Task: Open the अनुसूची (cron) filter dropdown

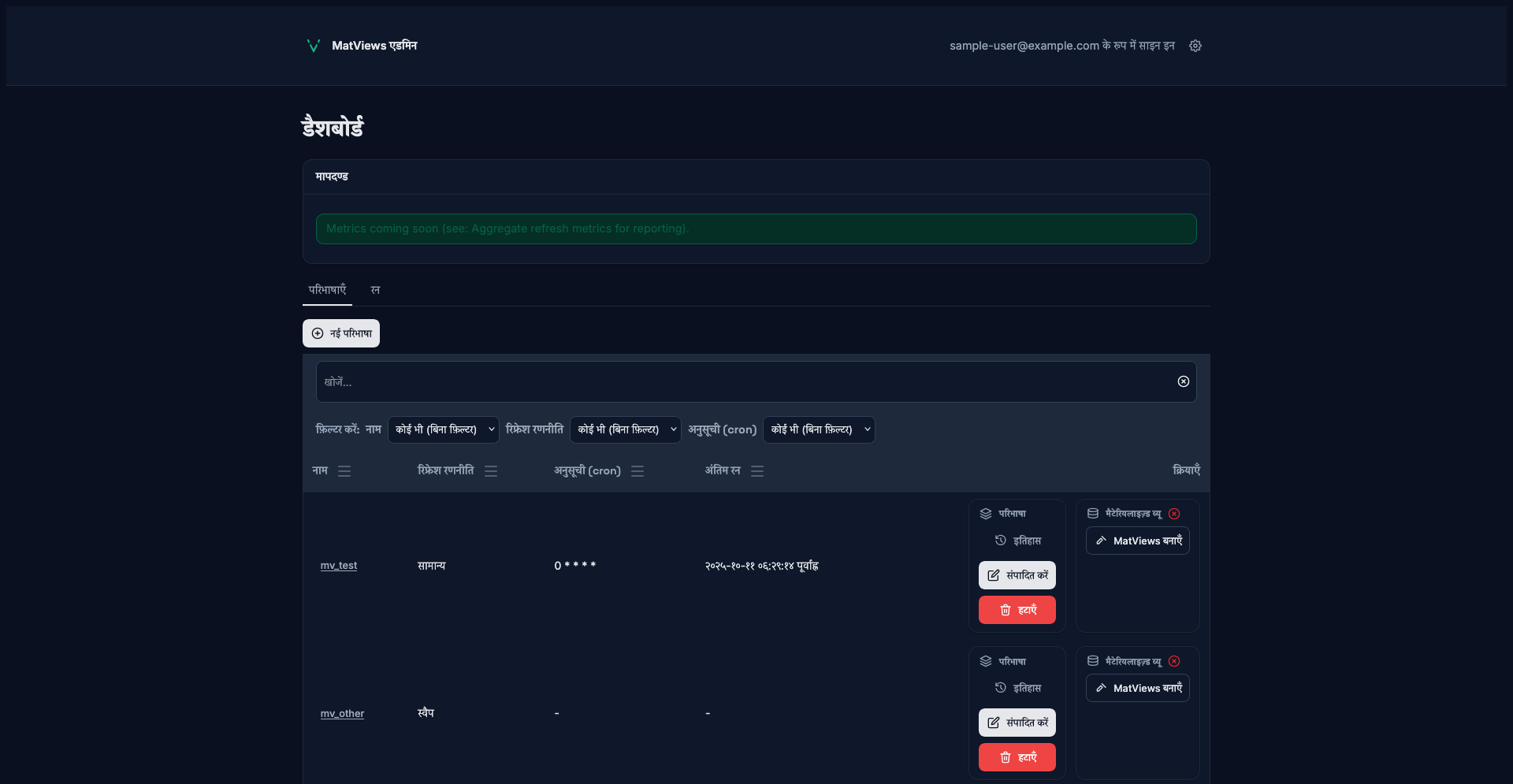Action: click(x=819, y=429)
